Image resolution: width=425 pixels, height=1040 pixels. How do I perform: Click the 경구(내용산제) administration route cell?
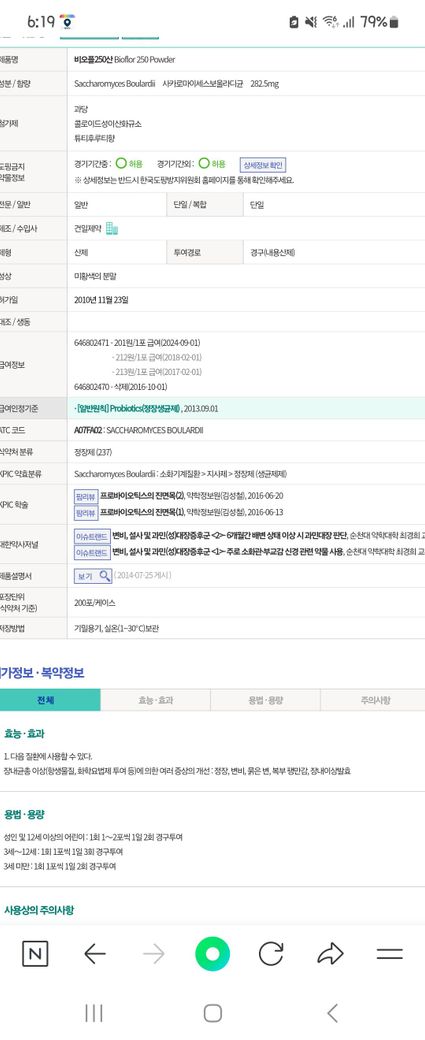(272, 252)
